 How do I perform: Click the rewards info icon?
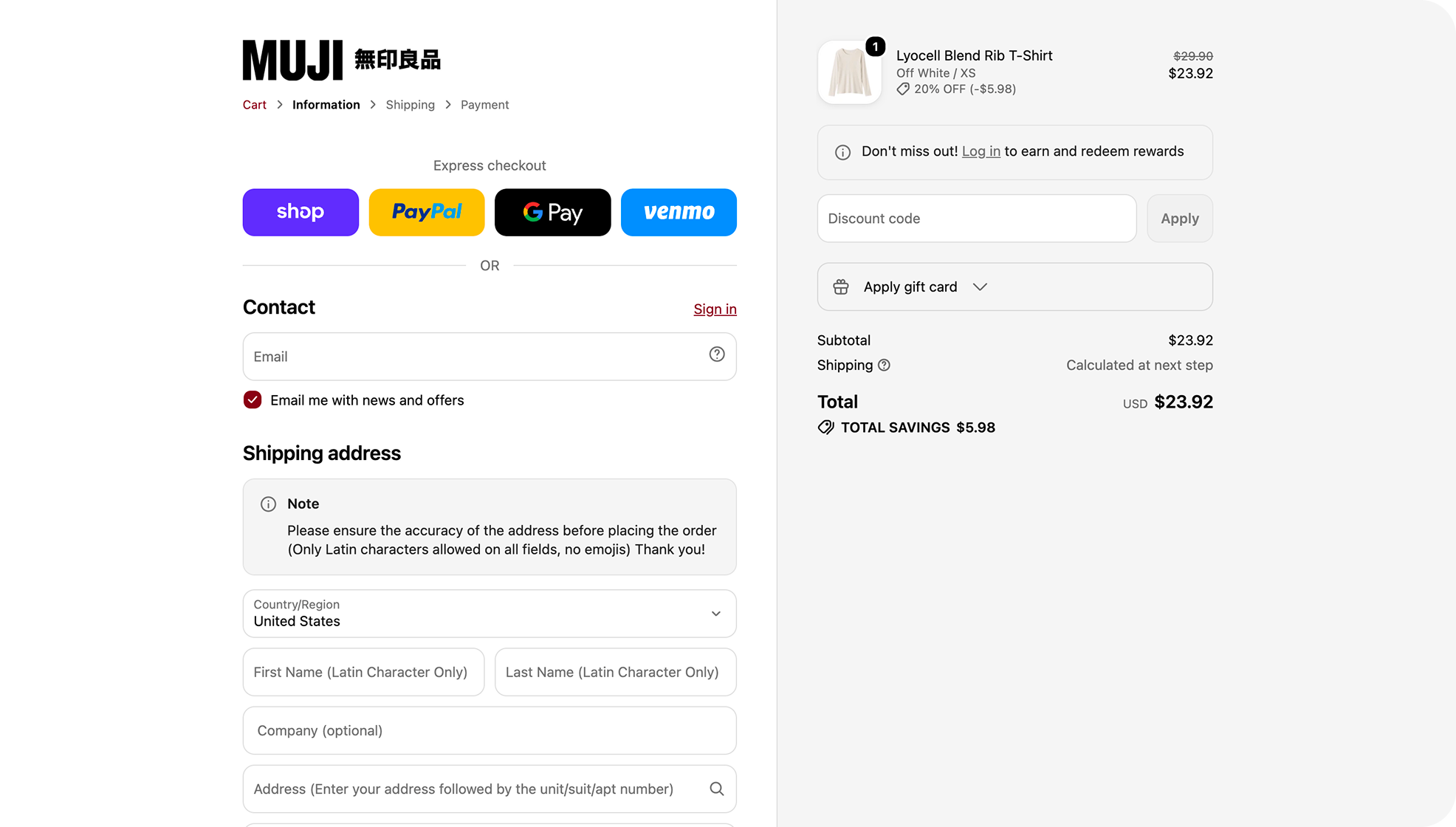[x=842, y=152]
